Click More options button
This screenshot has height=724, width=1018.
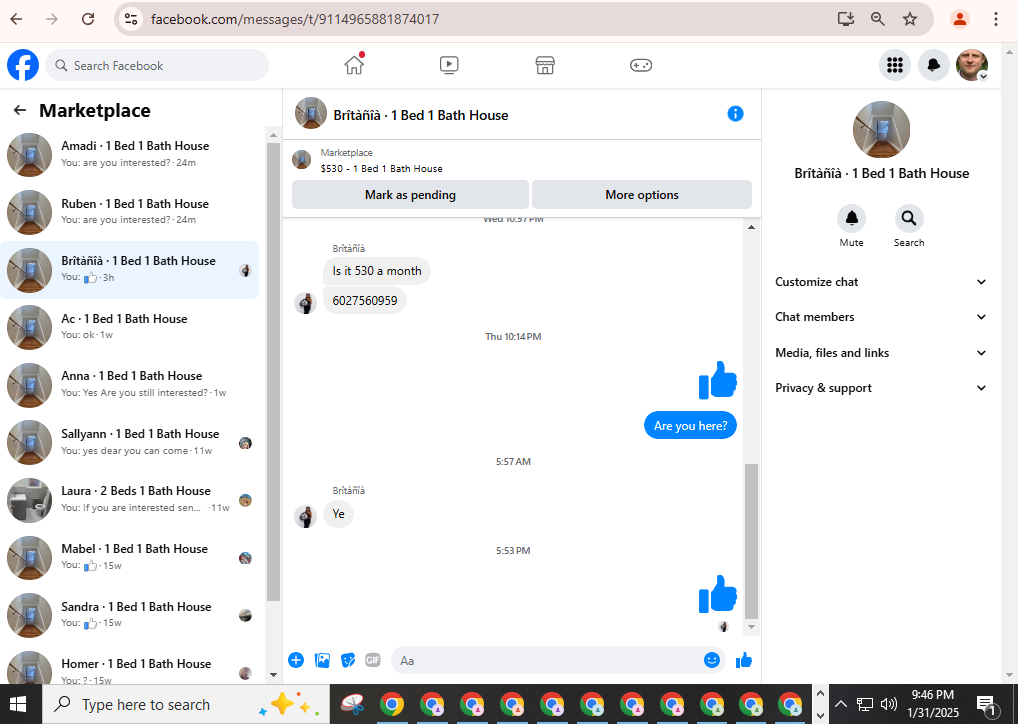(x=641, y=195)
